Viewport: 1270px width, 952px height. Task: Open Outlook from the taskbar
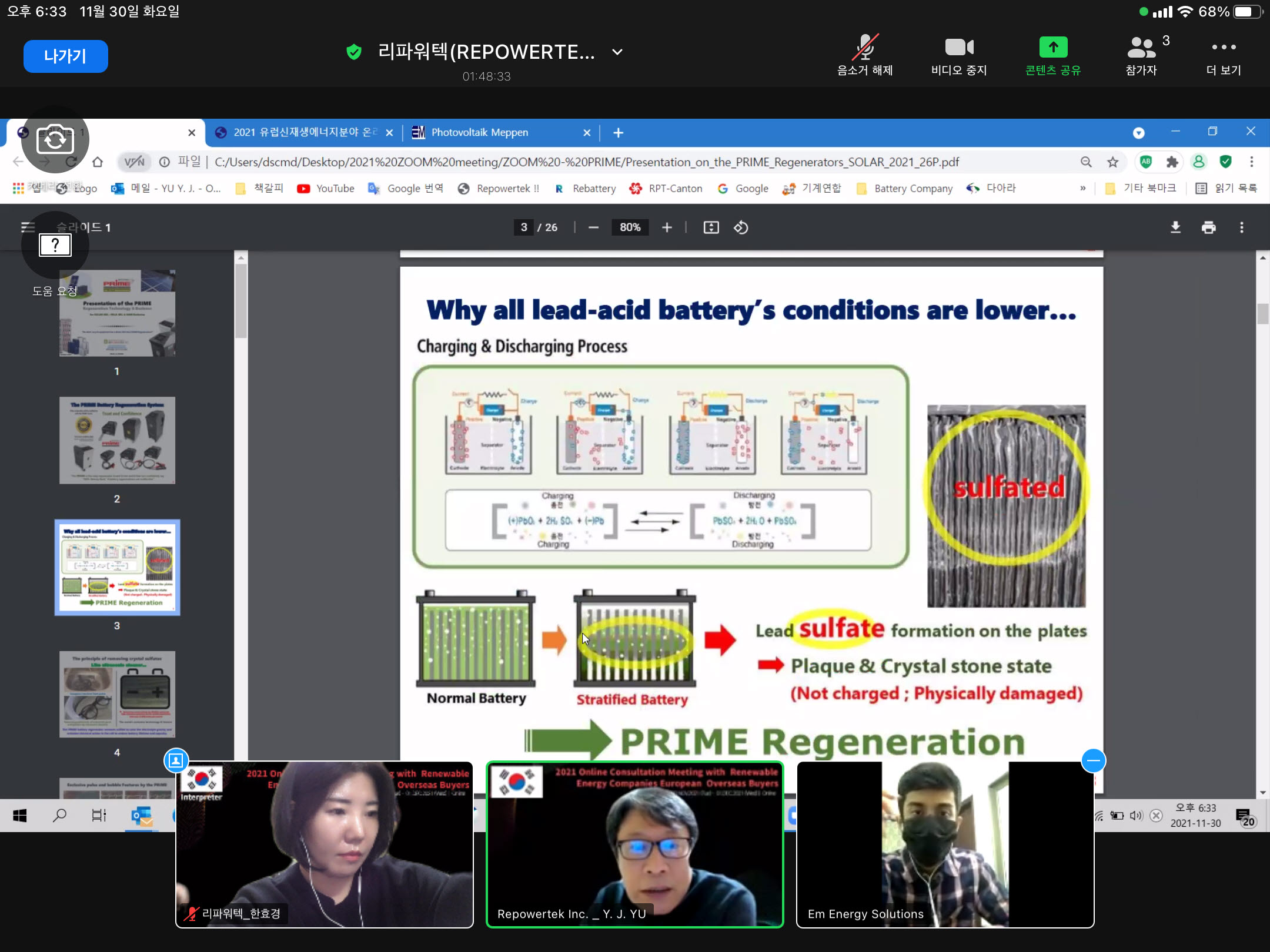coord(142,816)
